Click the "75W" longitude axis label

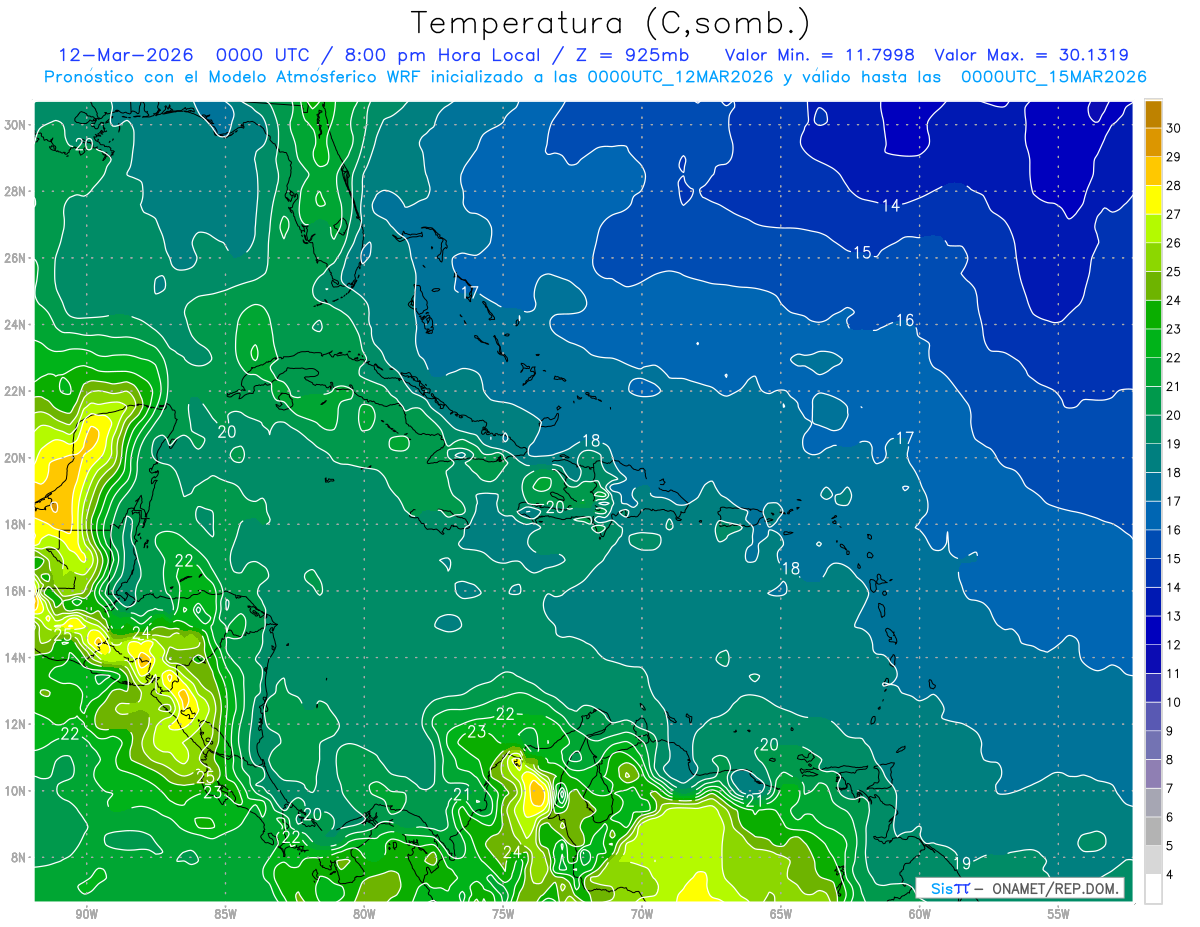click(503, 914)
